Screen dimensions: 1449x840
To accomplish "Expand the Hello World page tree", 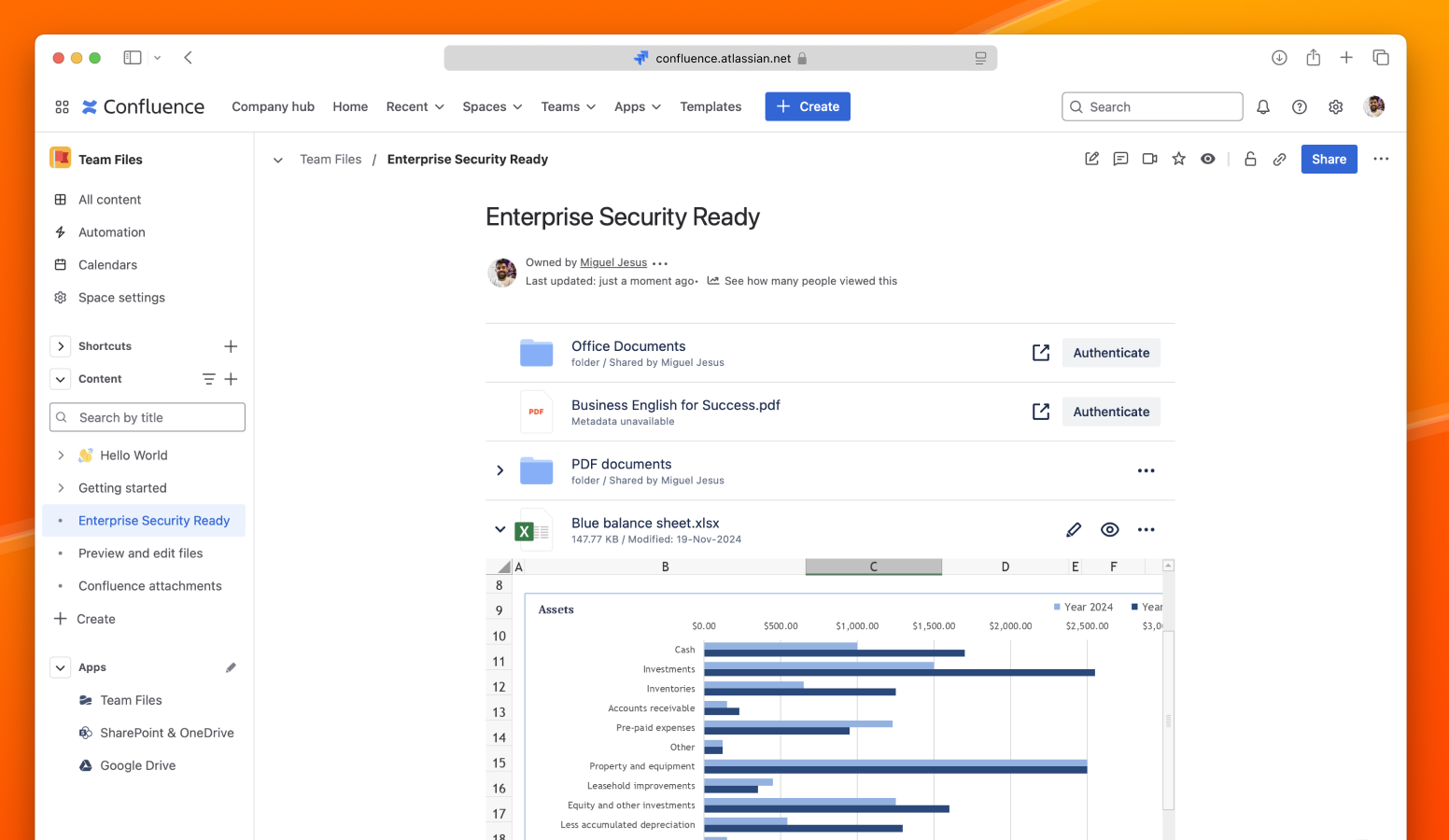I will coord(61,455).
